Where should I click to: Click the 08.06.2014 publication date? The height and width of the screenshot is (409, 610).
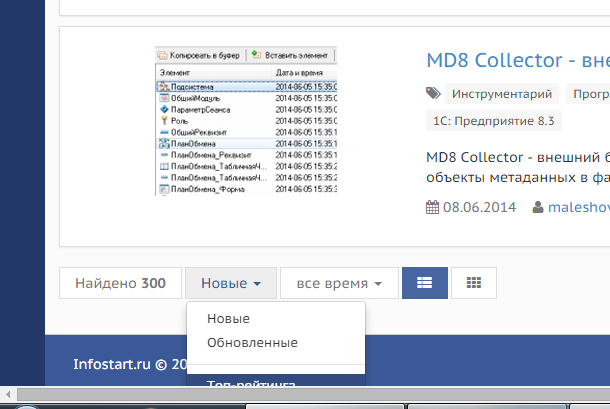pos(479,207)
